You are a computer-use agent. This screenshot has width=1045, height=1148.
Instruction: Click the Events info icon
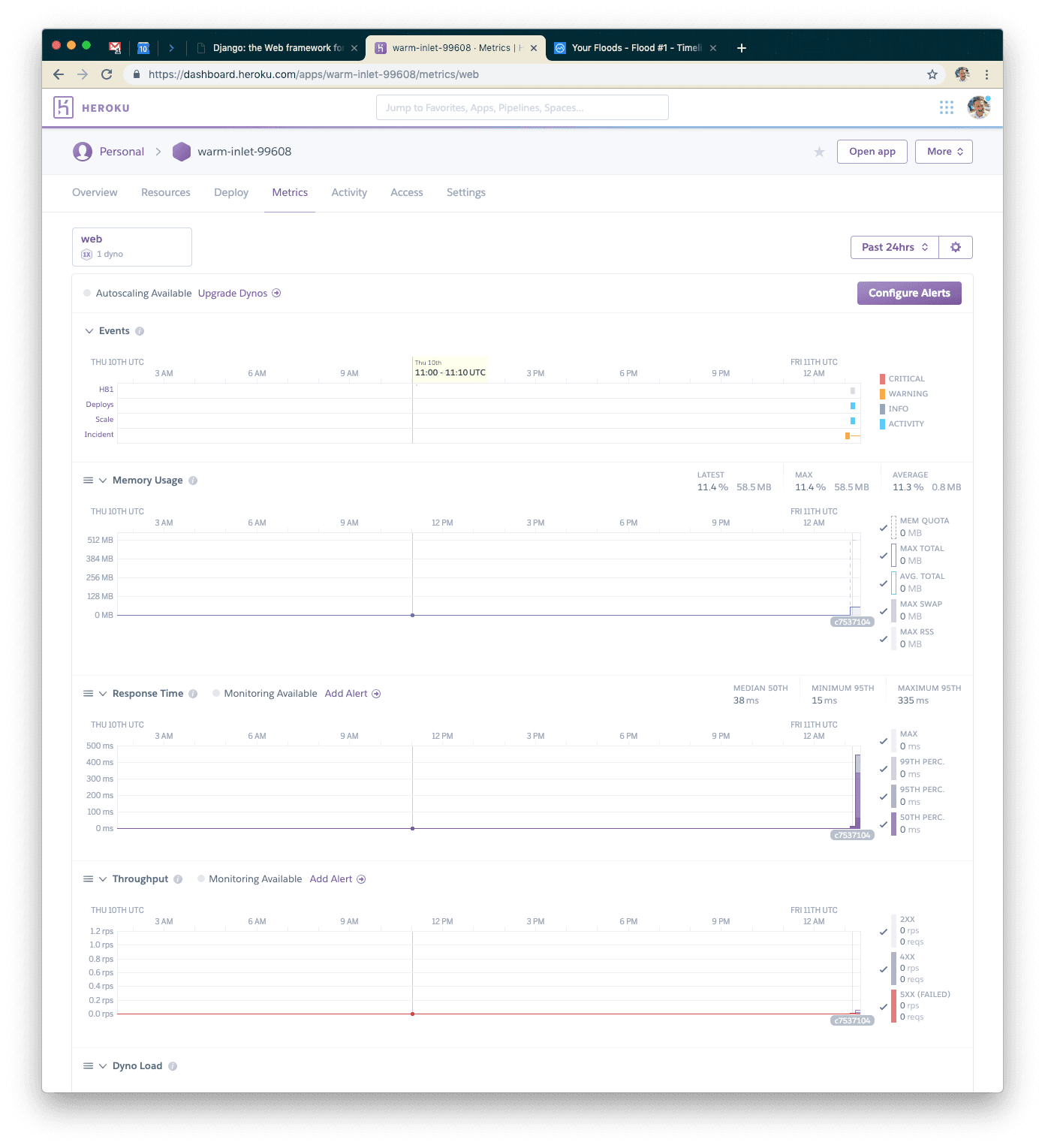140,331
